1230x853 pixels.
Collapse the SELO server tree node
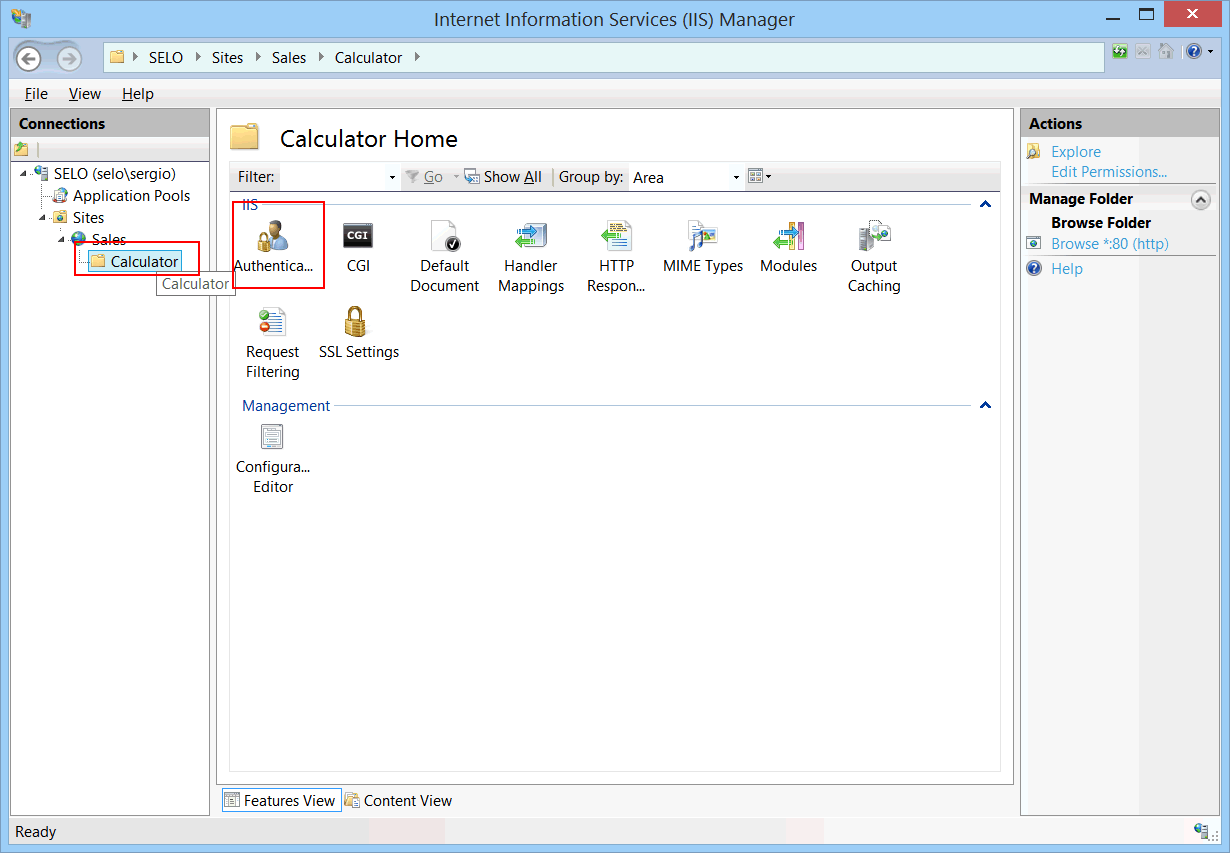pos(23,175)
